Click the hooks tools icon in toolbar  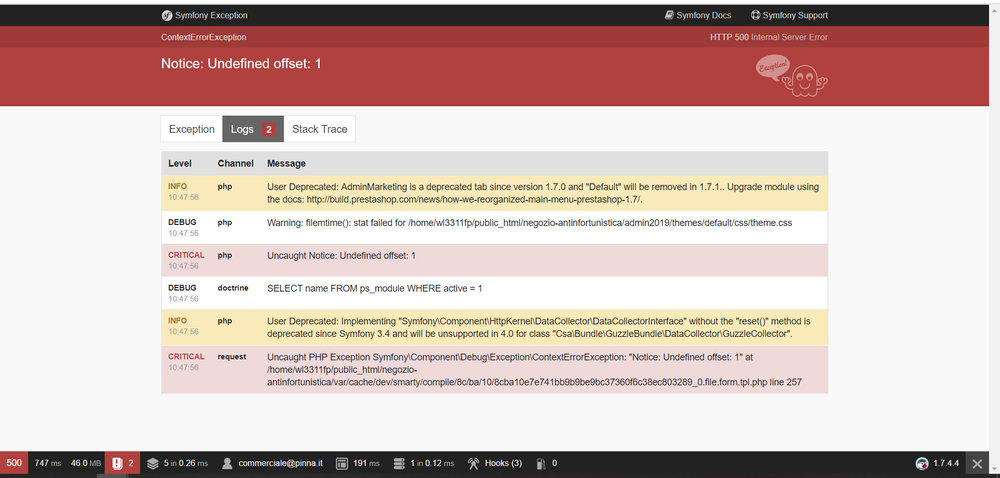point(473,463)
